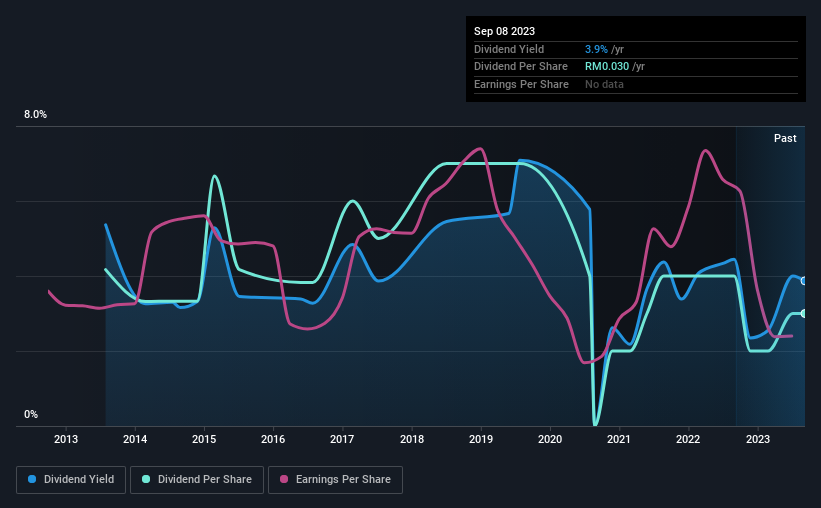Click the 2014 x-axis label
This screenshot has width=821, height=508.
[x=135, y=439]
